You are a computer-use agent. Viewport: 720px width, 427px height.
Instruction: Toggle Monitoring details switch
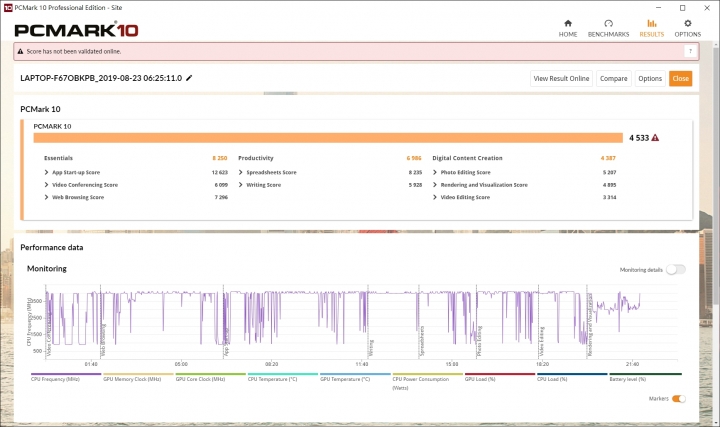(x=676, y=270)
